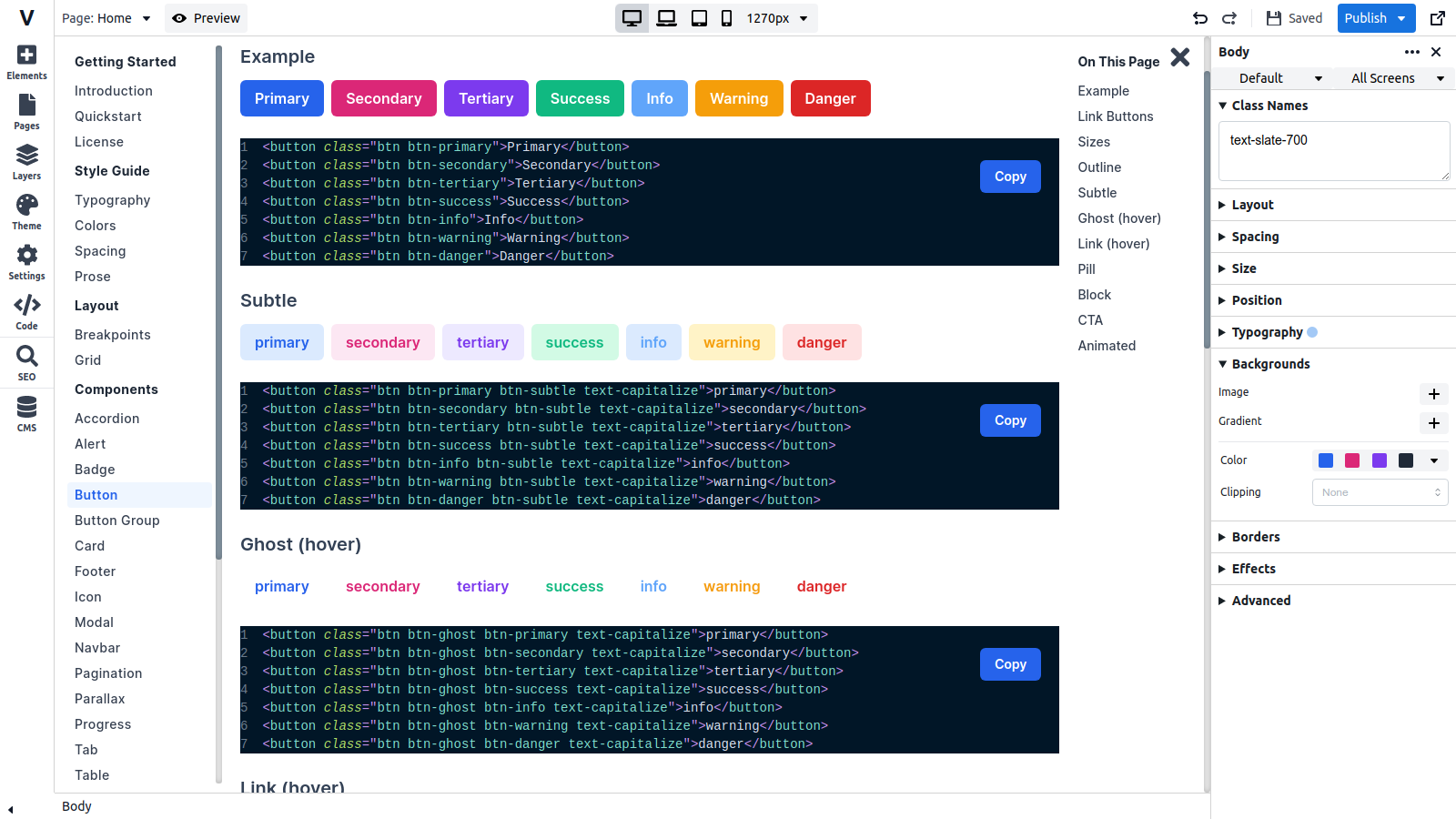Open the Elements panel
Image resolution: width=1456 pixels, height=819 pixels.
click(27, 63)
